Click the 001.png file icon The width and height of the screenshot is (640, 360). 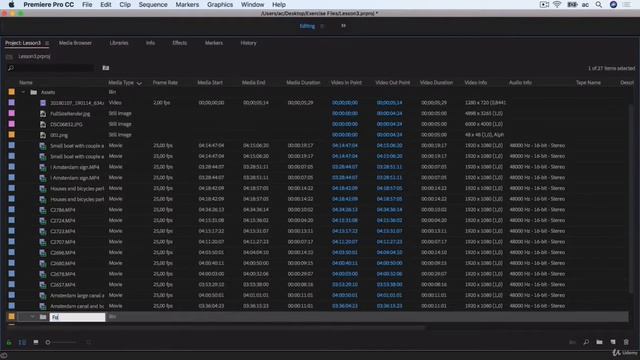[x=43, y=135]
